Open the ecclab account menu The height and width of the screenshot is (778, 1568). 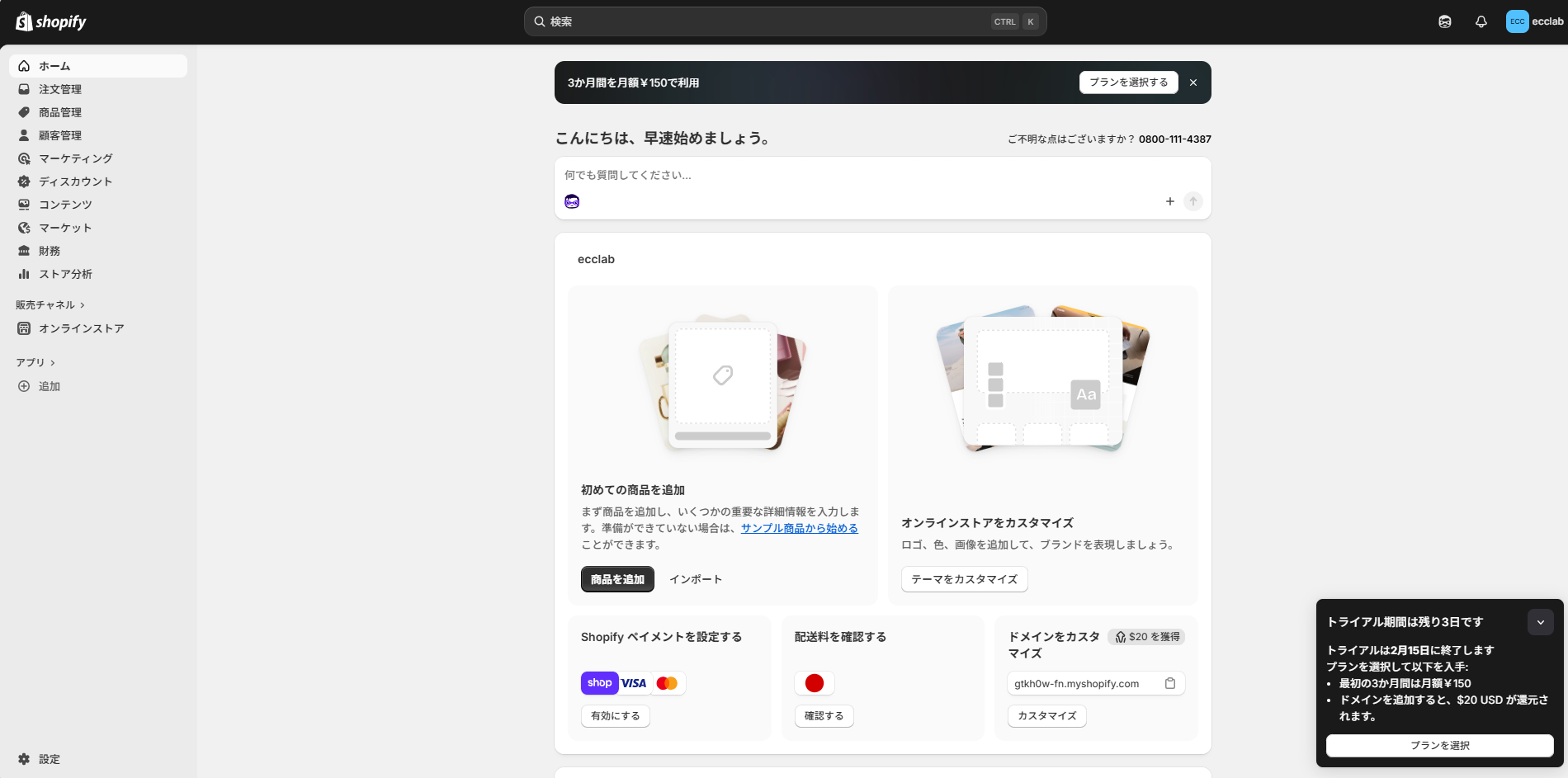click(1533, 22)
